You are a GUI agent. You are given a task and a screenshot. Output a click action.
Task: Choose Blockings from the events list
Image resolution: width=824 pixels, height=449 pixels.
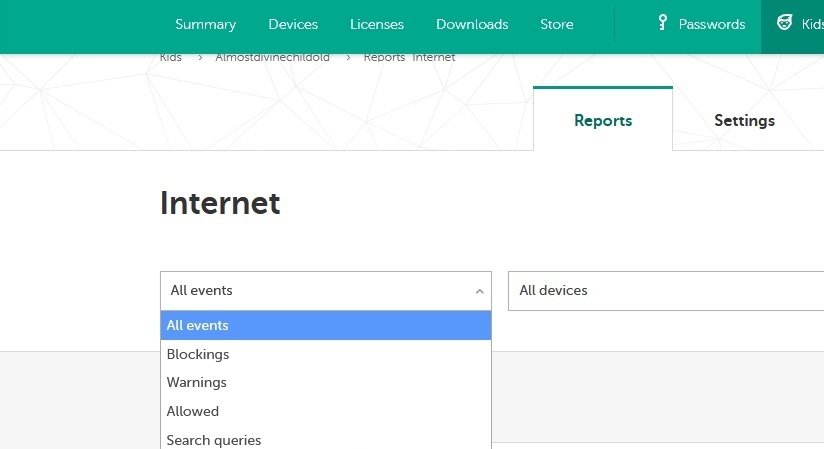198,354
